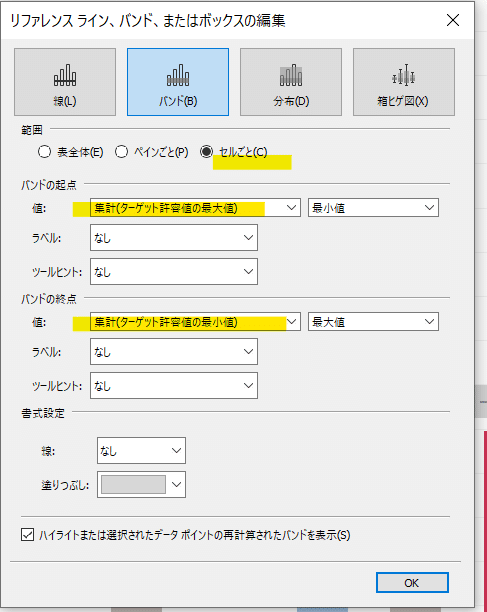Open the 線 line format dropdown
This screenshot has height=612, width=487.
click(141, 450)
